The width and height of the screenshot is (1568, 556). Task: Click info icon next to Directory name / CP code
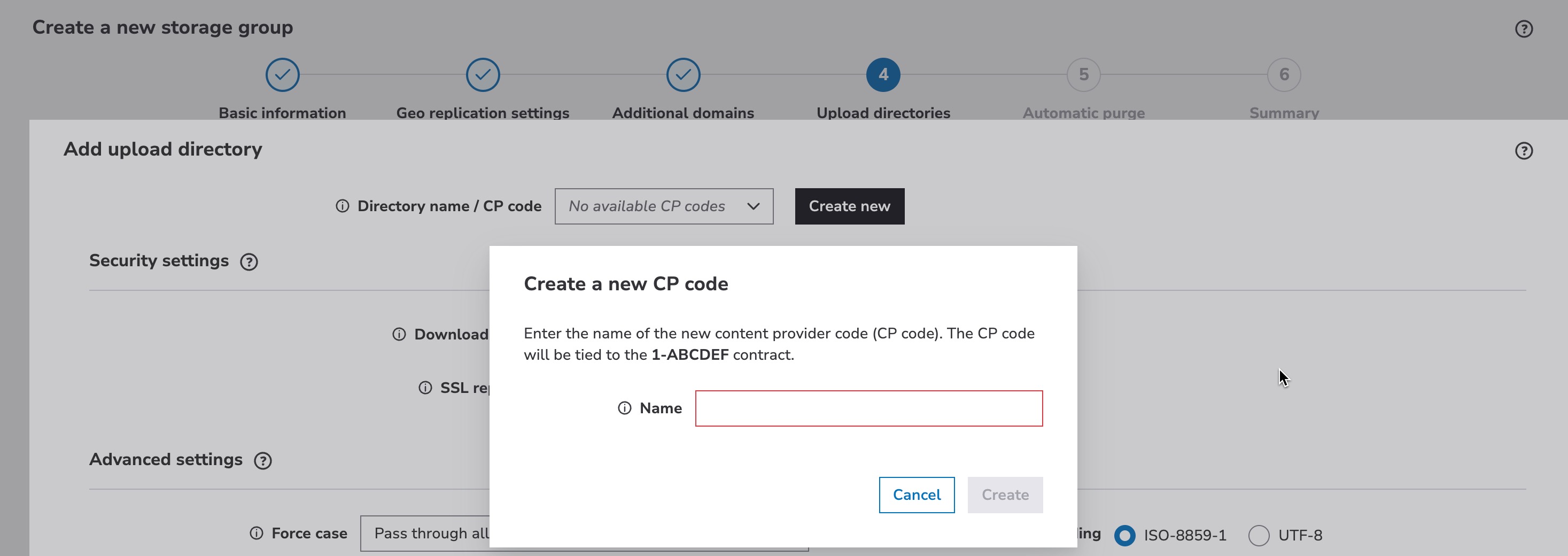point(343,206)
